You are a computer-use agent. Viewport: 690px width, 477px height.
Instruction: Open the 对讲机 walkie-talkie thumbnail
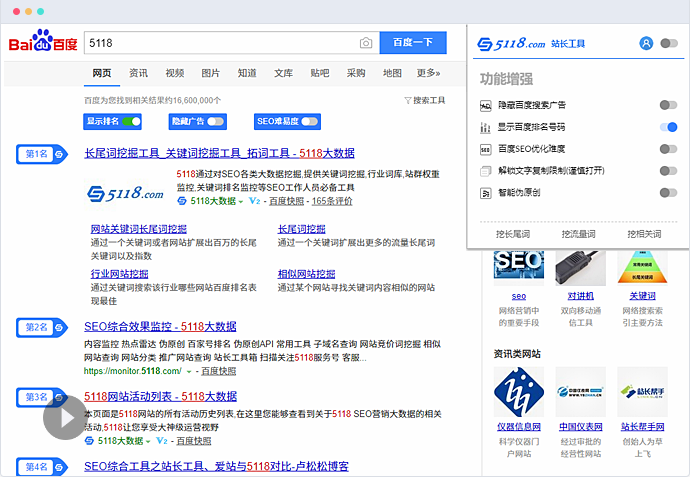(x=580, y=268)
